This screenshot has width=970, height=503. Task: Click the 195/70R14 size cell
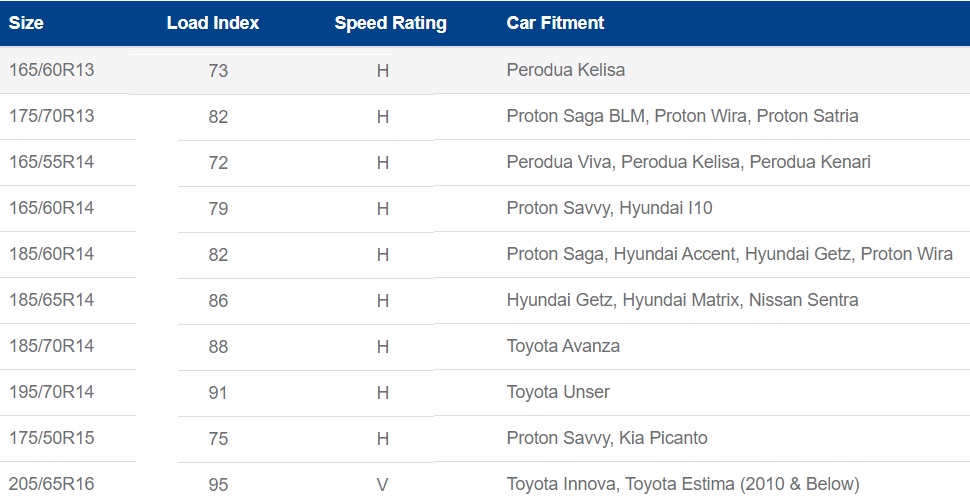click(52, 392)
